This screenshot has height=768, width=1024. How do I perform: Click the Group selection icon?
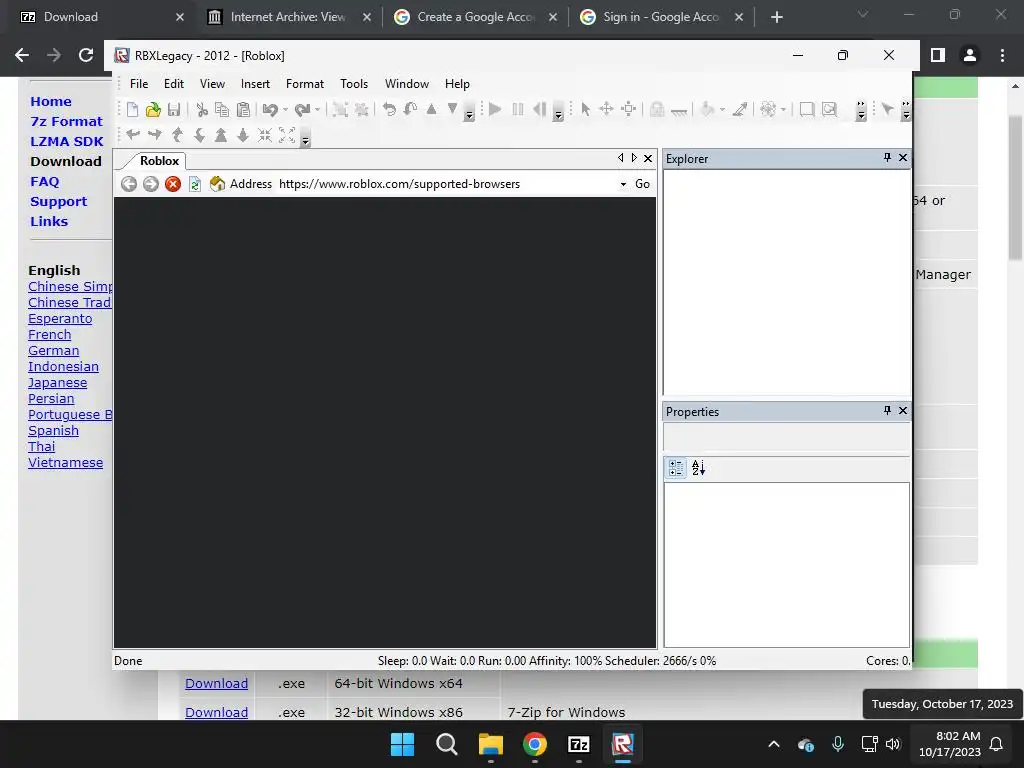[x=340, y=110]
